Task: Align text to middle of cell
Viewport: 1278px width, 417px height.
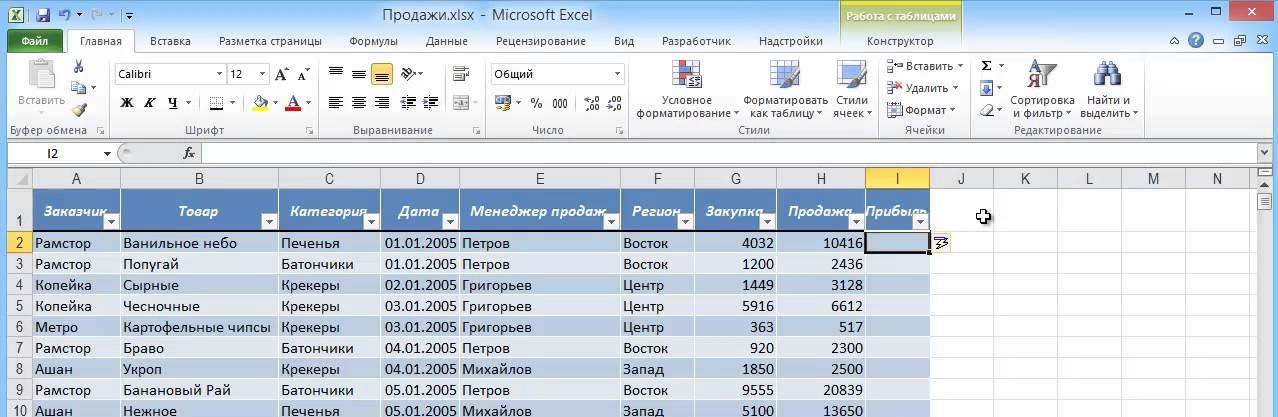Action: 359,74
